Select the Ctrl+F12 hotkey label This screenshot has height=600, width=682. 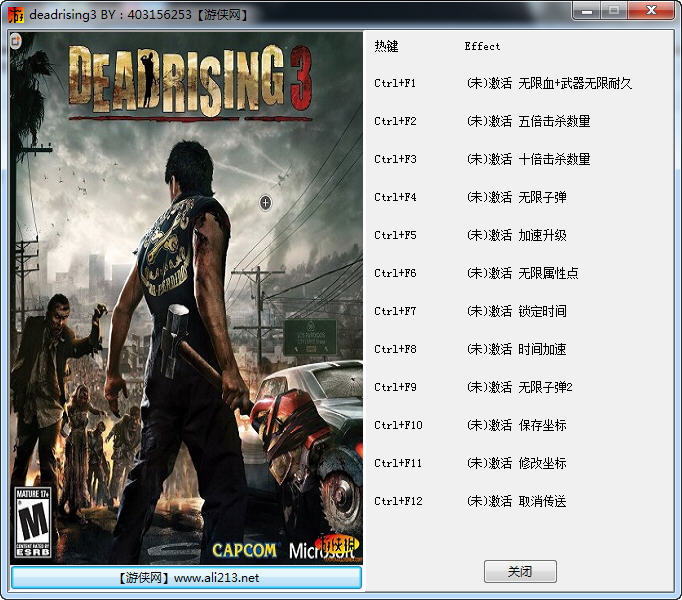(398, 501)
